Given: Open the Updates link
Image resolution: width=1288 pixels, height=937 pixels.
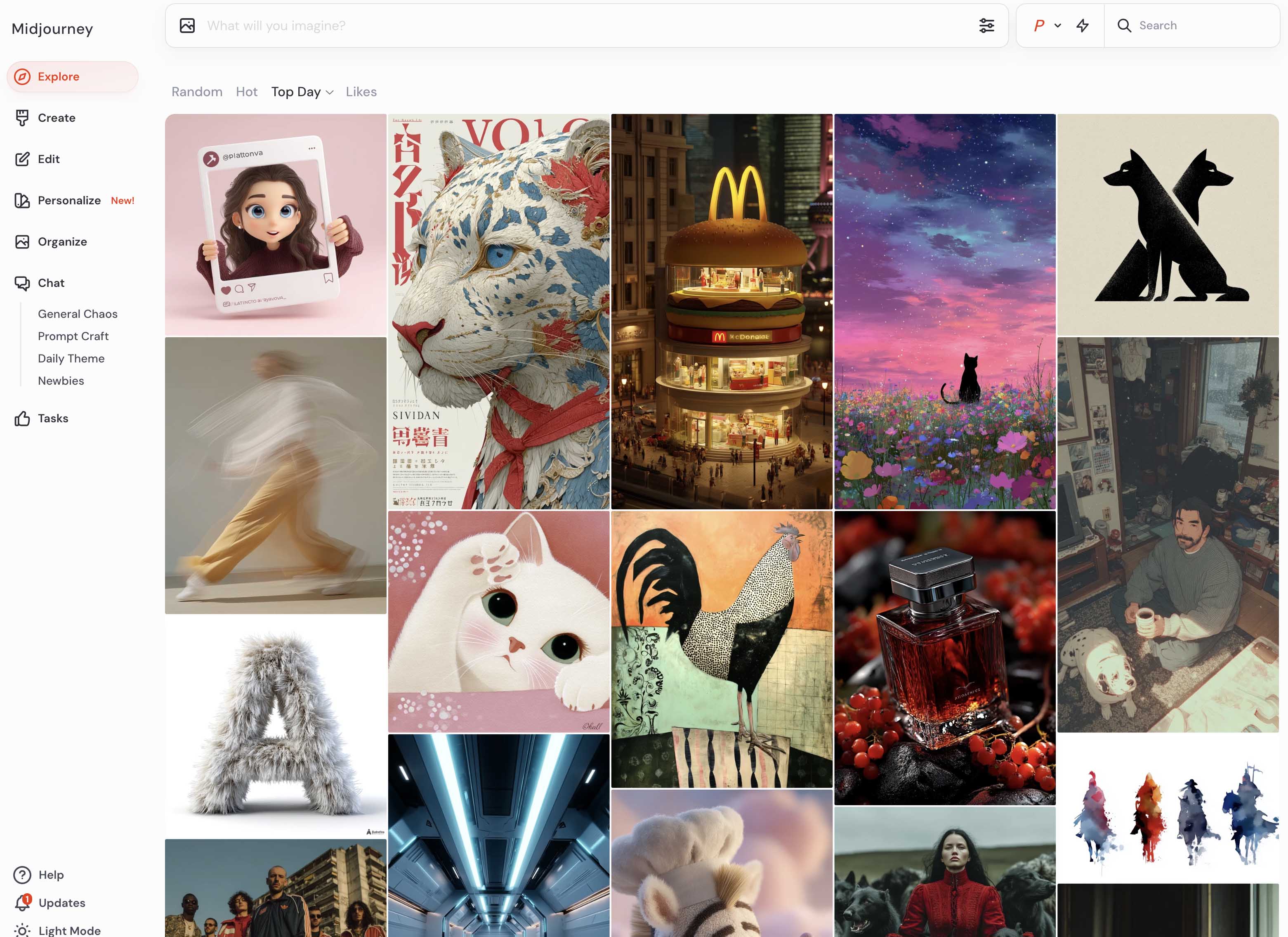Looking at the screenshot, I should point(62,903).
